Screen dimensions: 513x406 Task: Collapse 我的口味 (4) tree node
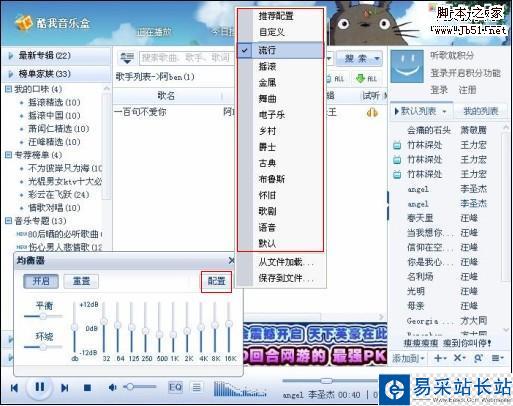[9, 89]
